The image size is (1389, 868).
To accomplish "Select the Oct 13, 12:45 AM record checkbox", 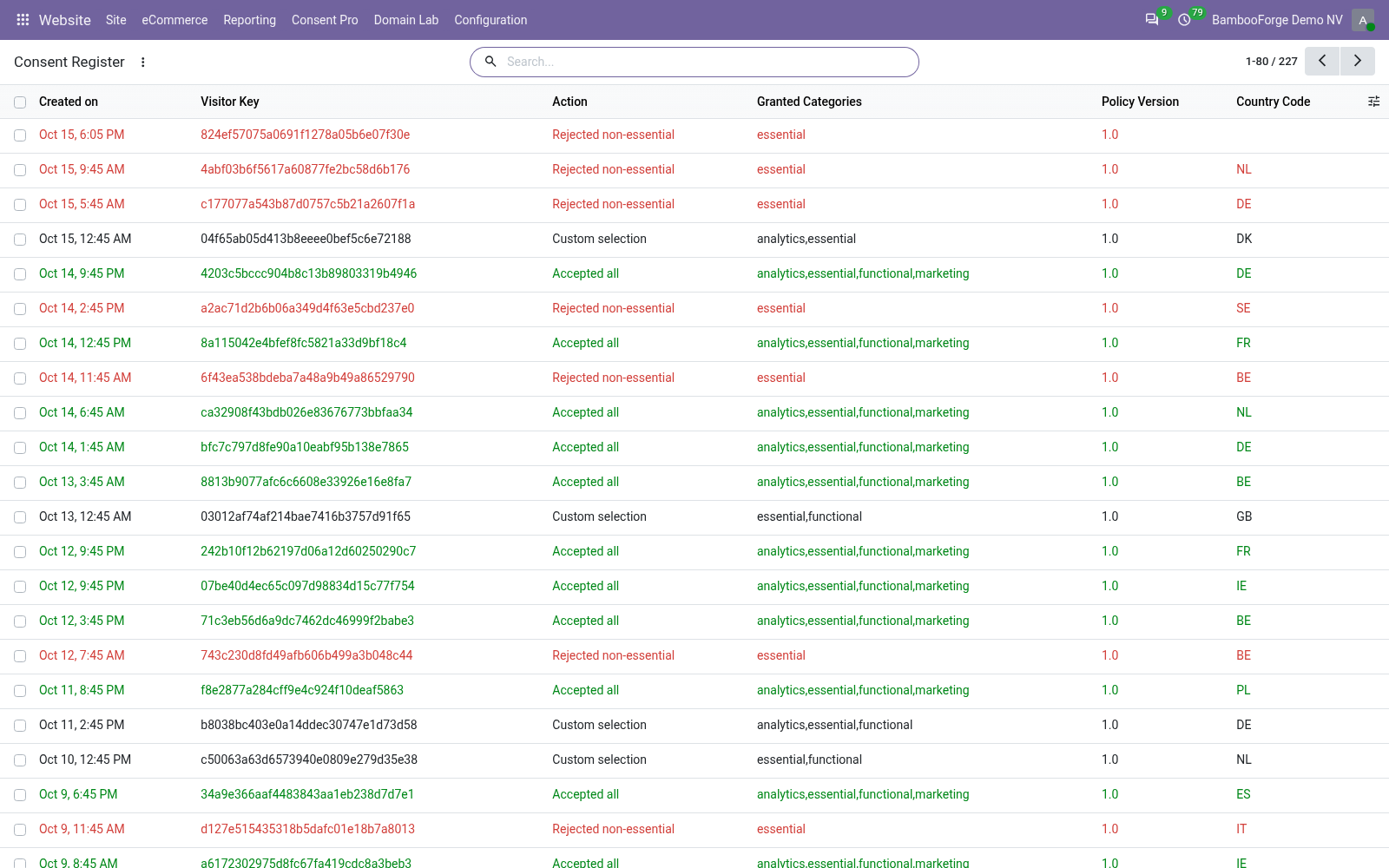I will pyautogui.click(x=20, y=517).
